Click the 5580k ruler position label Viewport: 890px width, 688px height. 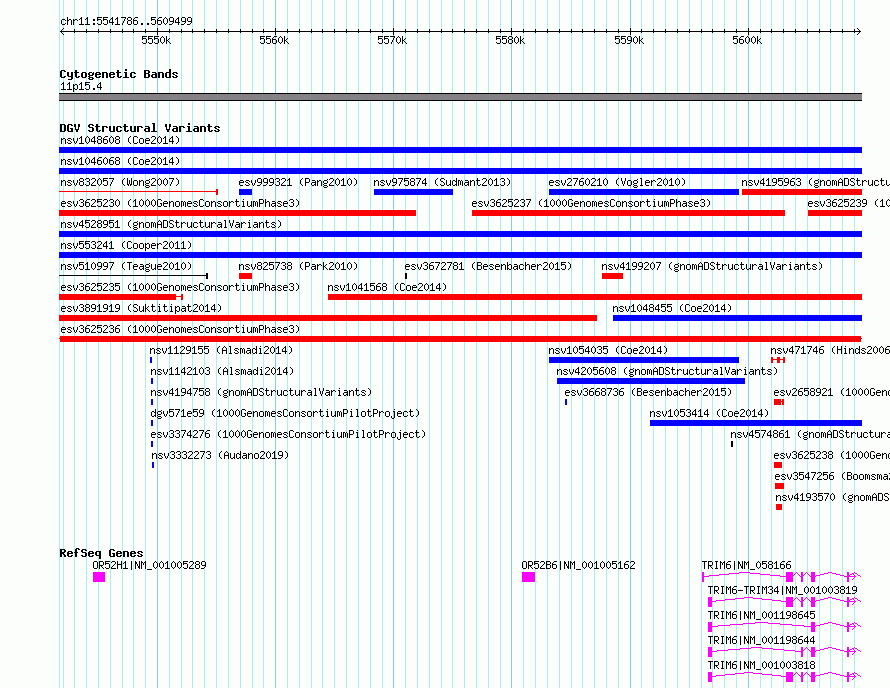(510, 41)
